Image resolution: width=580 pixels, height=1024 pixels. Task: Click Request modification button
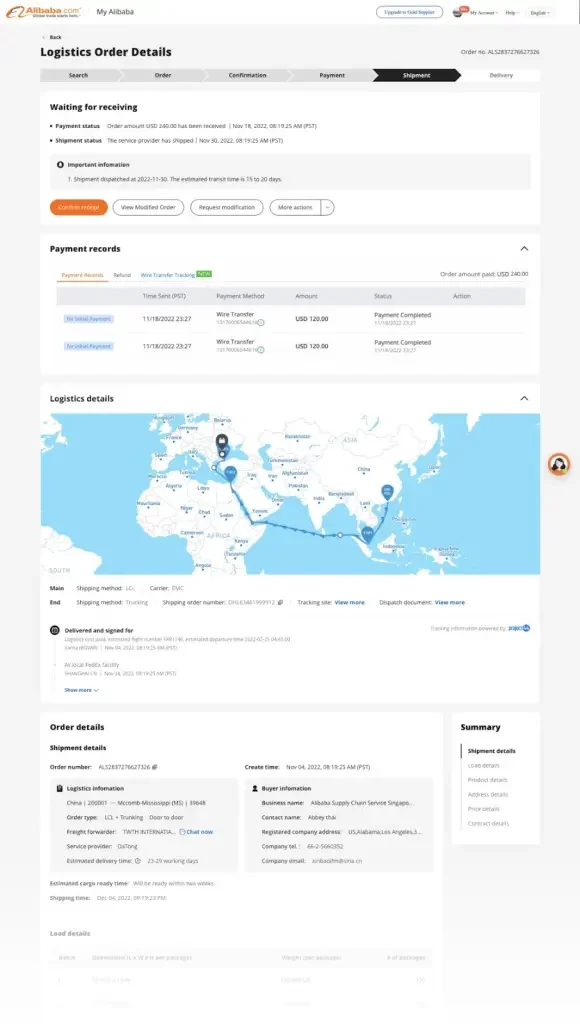click(227, 207)
